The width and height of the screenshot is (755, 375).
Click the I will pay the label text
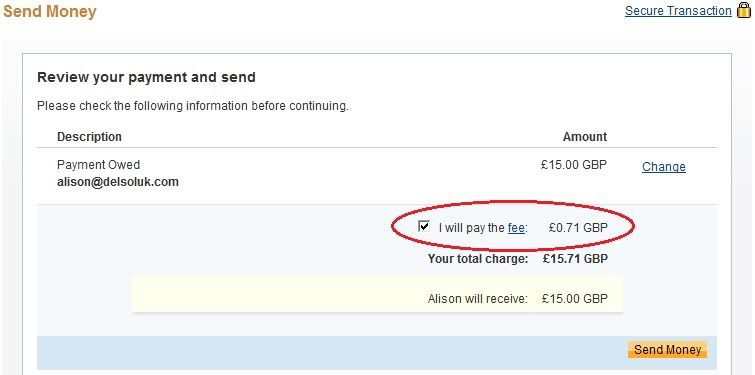click(x=471, y=228)
